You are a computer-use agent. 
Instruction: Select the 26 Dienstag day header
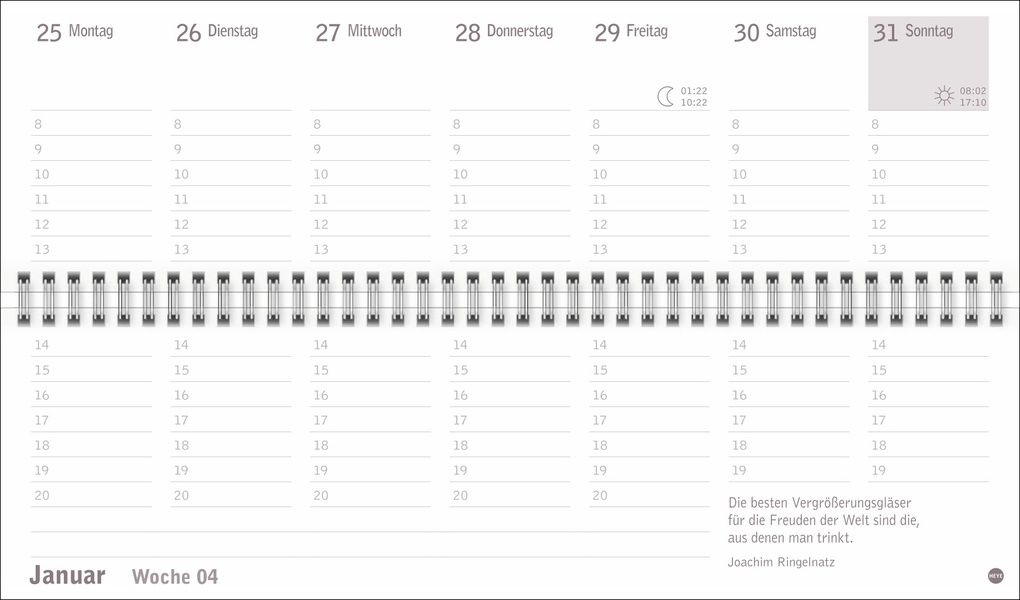217,32
